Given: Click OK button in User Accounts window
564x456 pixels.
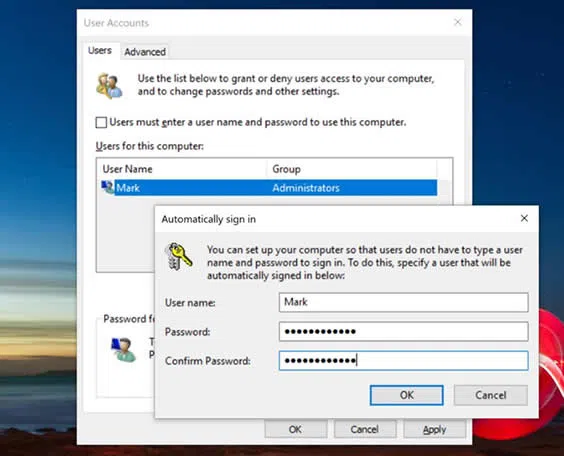Looking at the screenshot, I should [x=295, y=429].
